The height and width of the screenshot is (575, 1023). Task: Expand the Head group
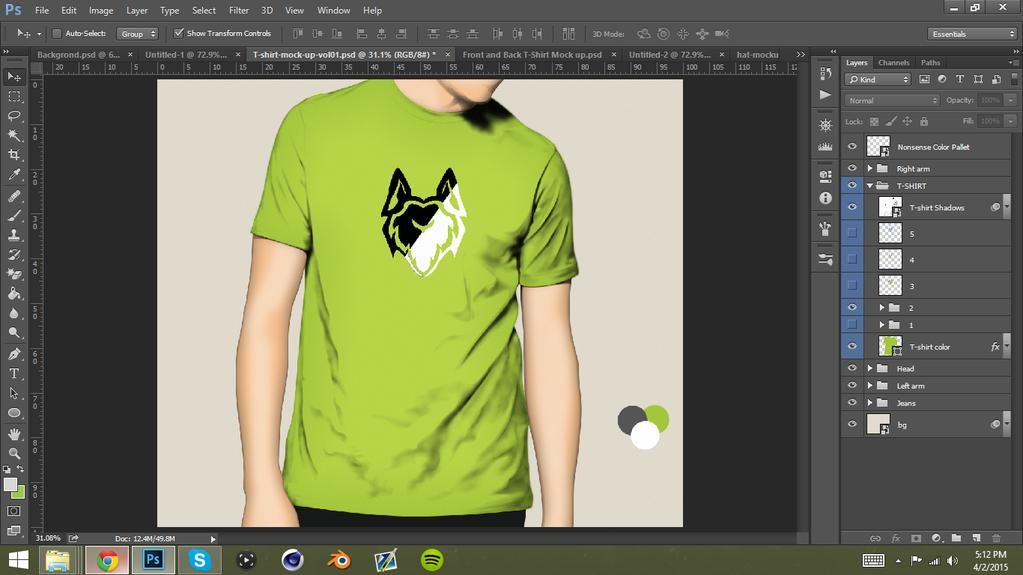point(870,368)
